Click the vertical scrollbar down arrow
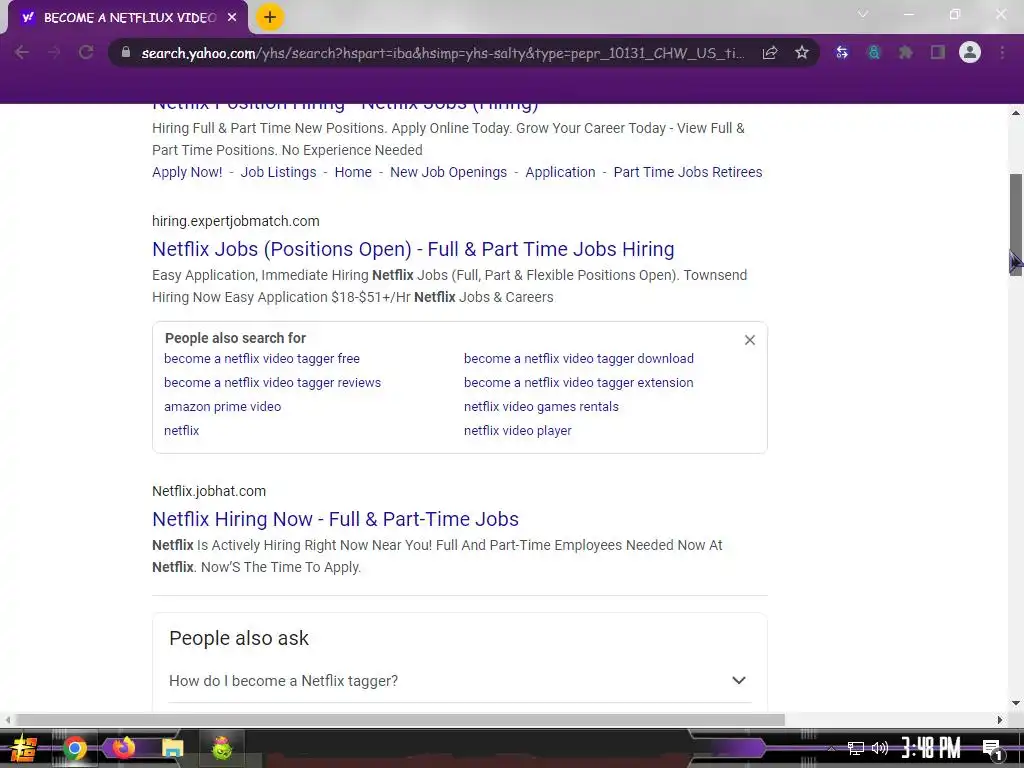Screen dimensions: 1024x768 pos(1016,703)
